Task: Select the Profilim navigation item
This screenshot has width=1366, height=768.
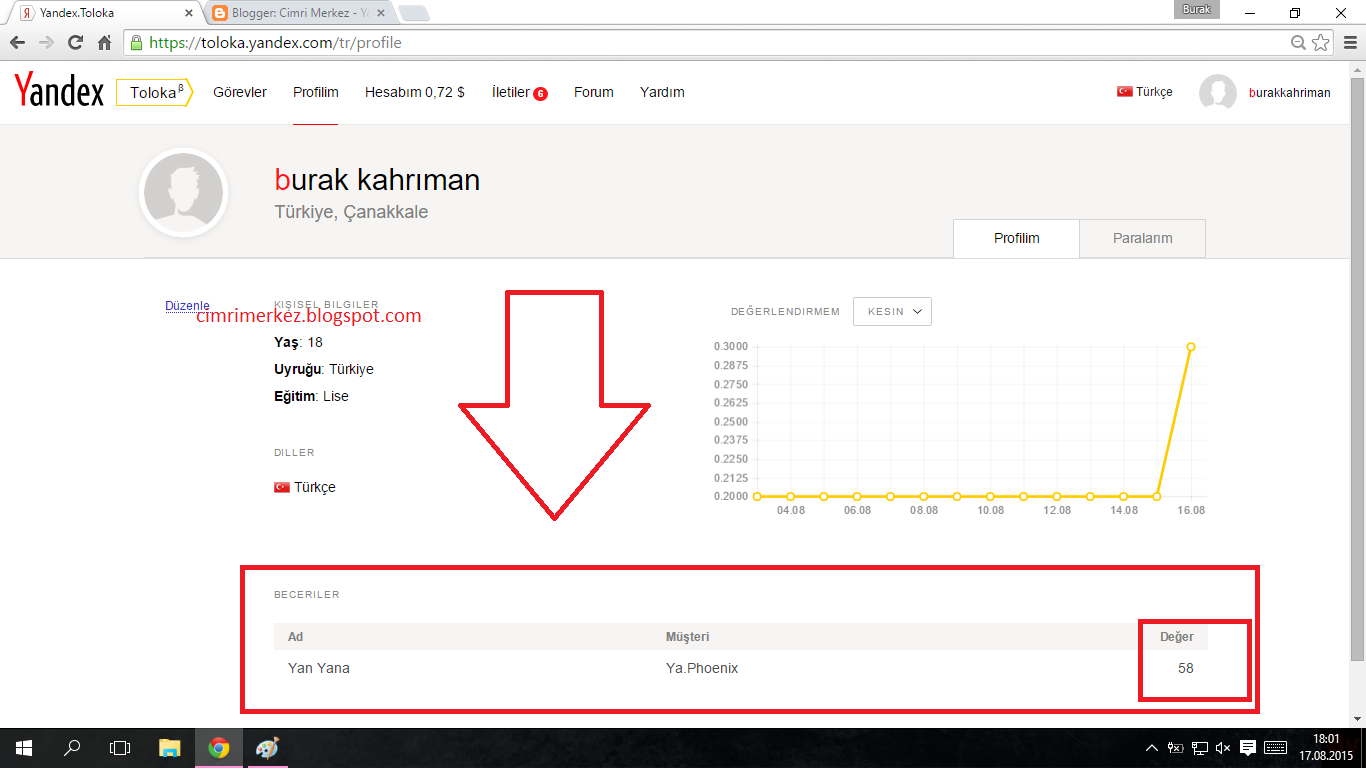Action: click(x=316, y=92)
